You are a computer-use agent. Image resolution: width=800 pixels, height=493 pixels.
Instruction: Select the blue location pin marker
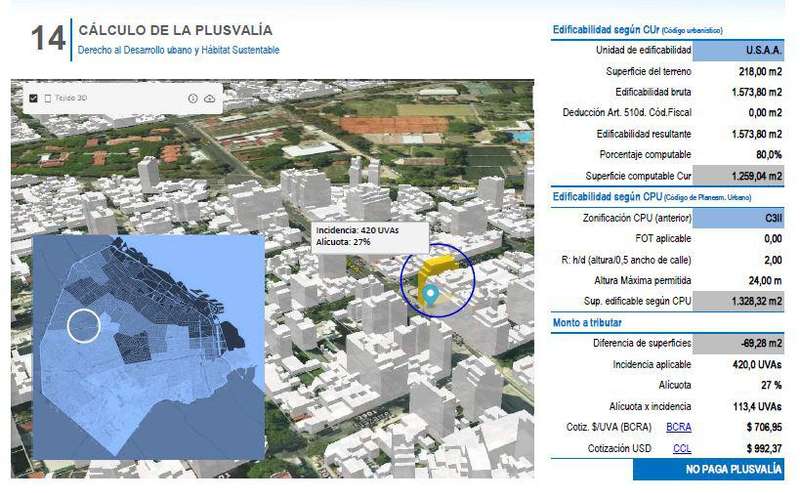pyautogui.click(x=430, y=295)
